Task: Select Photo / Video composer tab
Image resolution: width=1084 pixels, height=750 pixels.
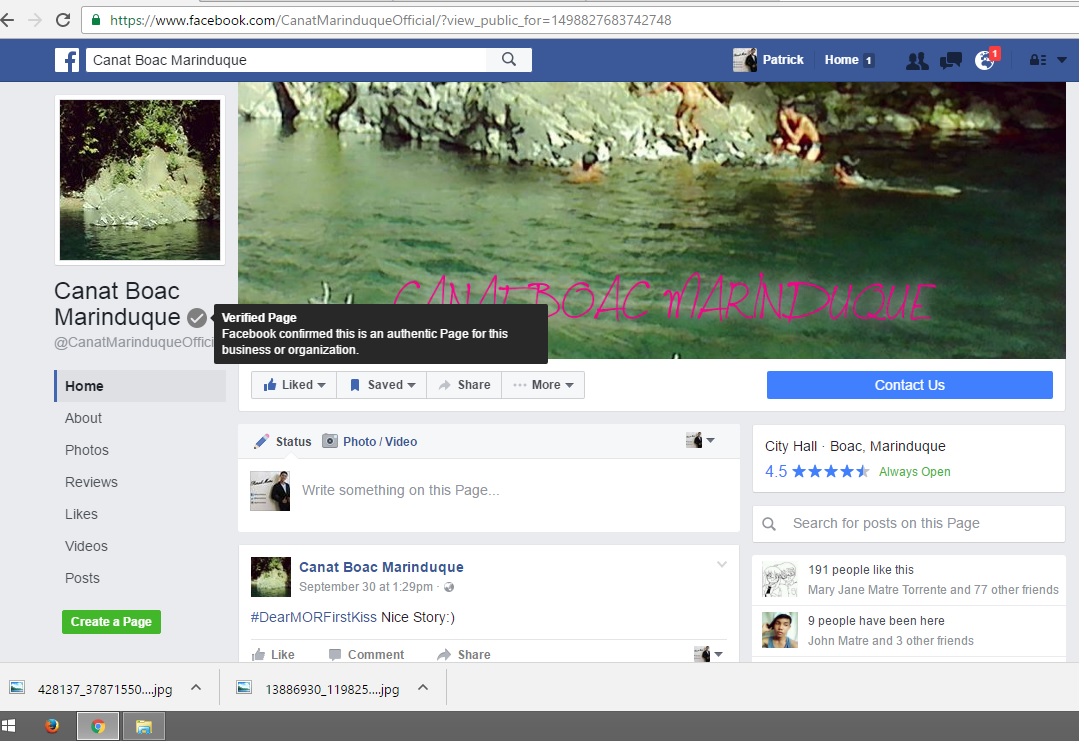Action: (x=371, y=442)
